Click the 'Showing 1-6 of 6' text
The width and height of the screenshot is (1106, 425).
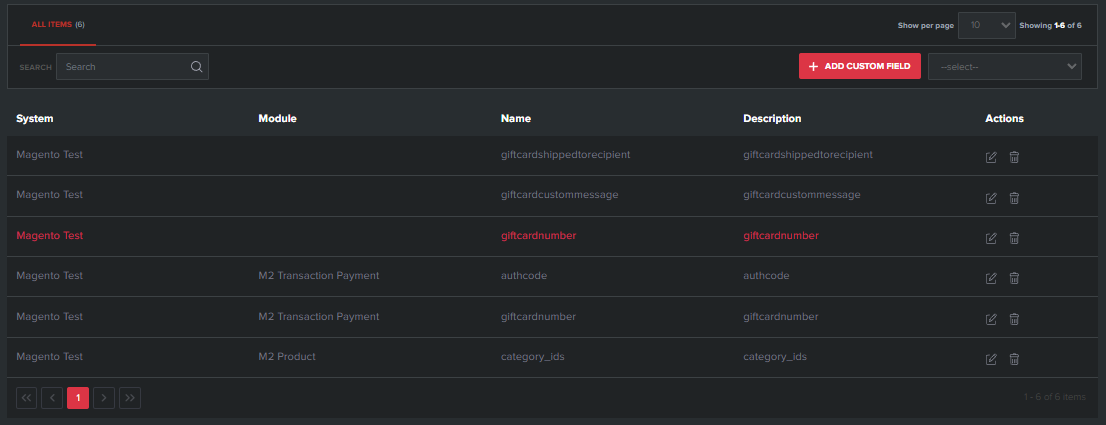[x=1050, y=25]
